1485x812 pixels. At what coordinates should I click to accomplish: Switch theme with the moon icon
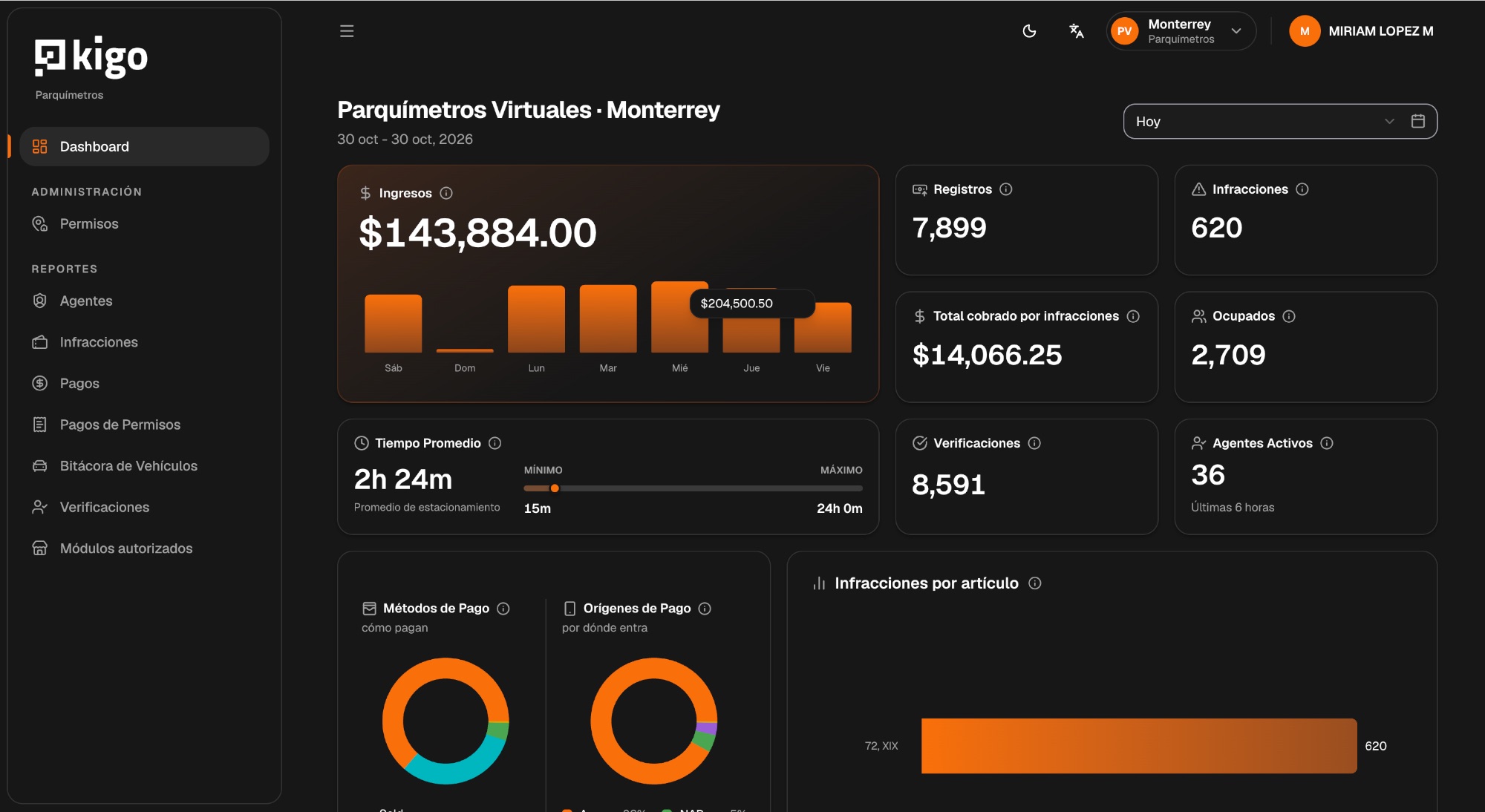pyautogui.click(x=1029, y=31)
